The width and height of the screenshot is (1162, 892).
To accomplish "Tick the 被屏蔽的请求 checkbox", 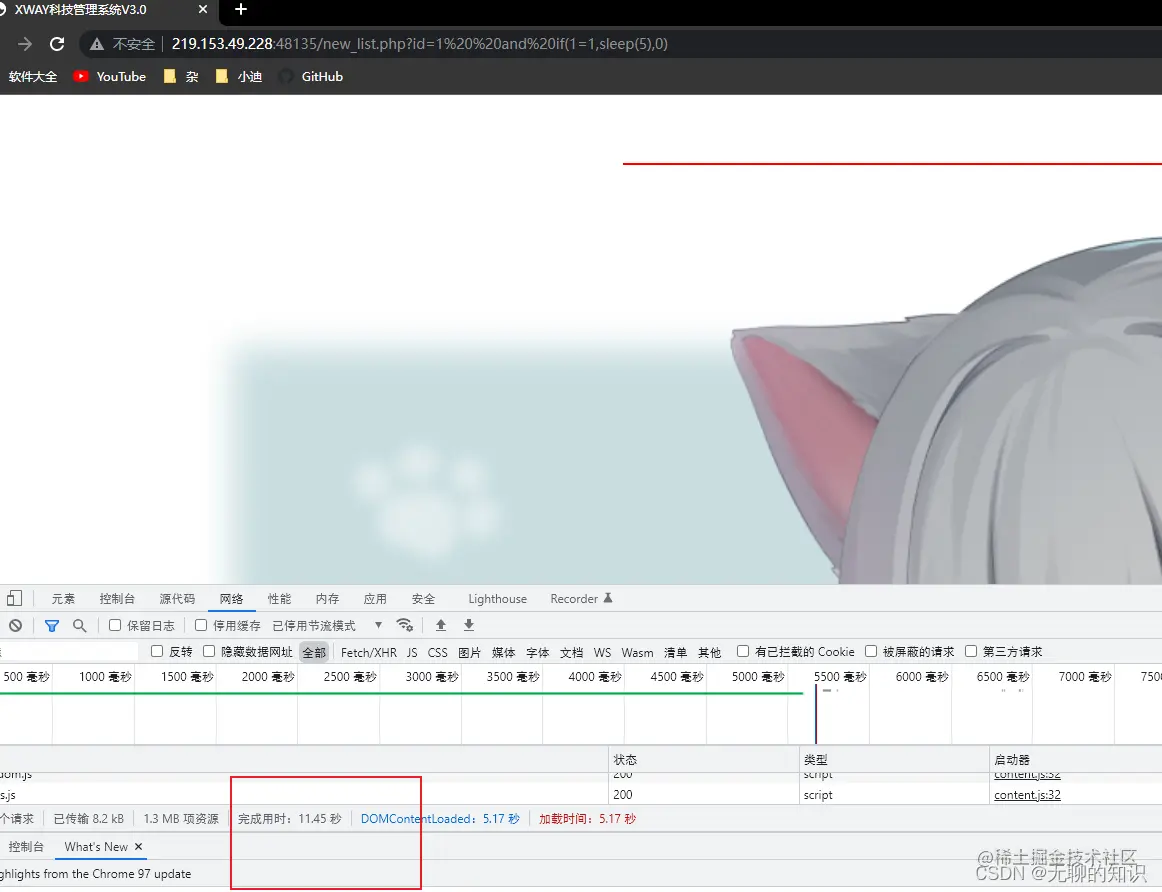I will click(872, 651).
